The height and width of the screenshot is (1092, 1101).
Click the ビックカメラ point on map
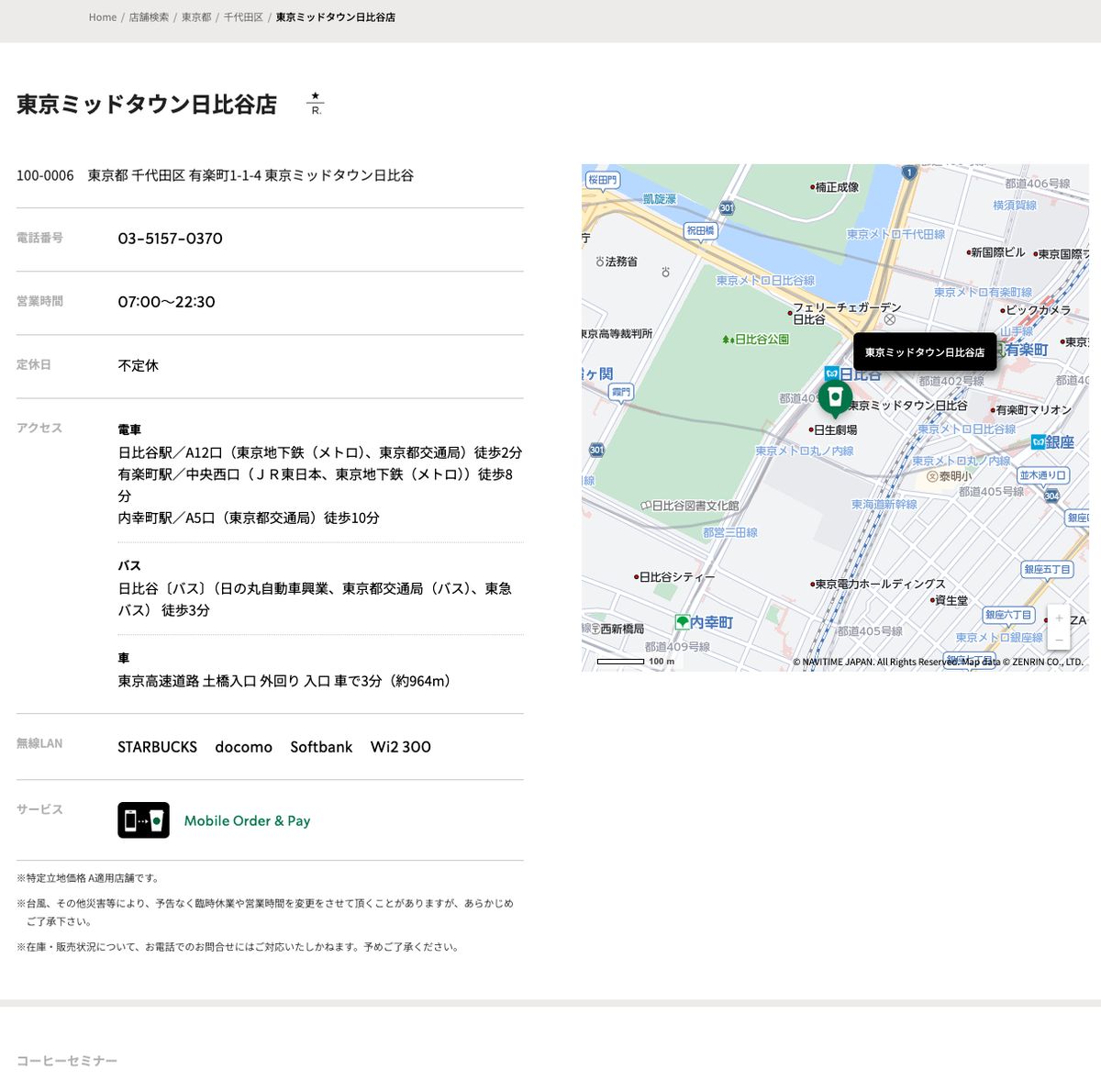1035,310
